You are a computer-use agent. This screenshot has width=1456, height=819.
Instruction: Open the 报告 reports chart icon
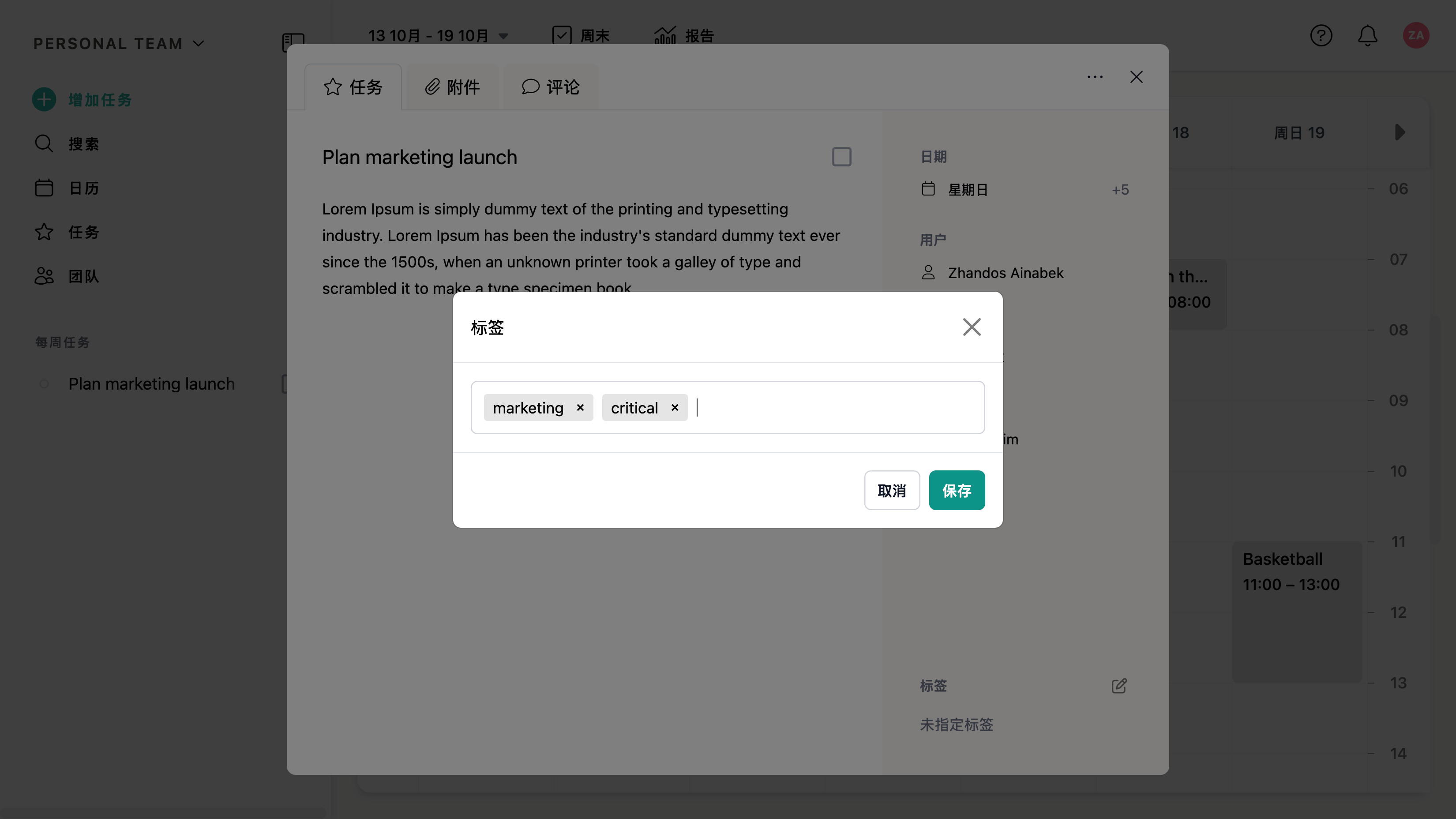pyautogui.click(x=665, y=36)
